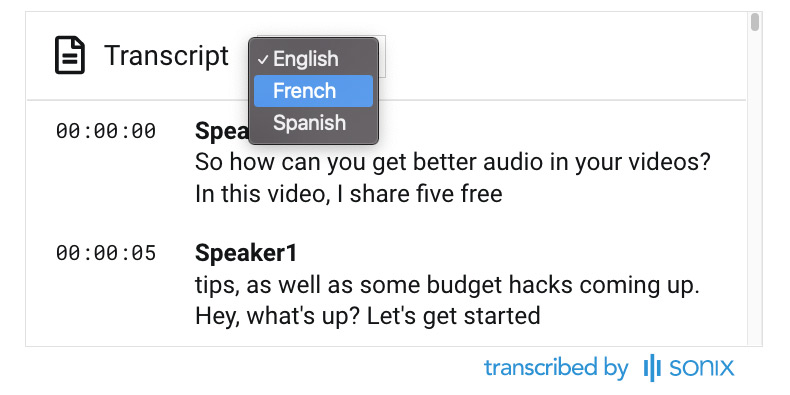Click the transcript document icon
Image resolution: width=790 pixels, height=395 pixels.
click(x=70, y=55)
